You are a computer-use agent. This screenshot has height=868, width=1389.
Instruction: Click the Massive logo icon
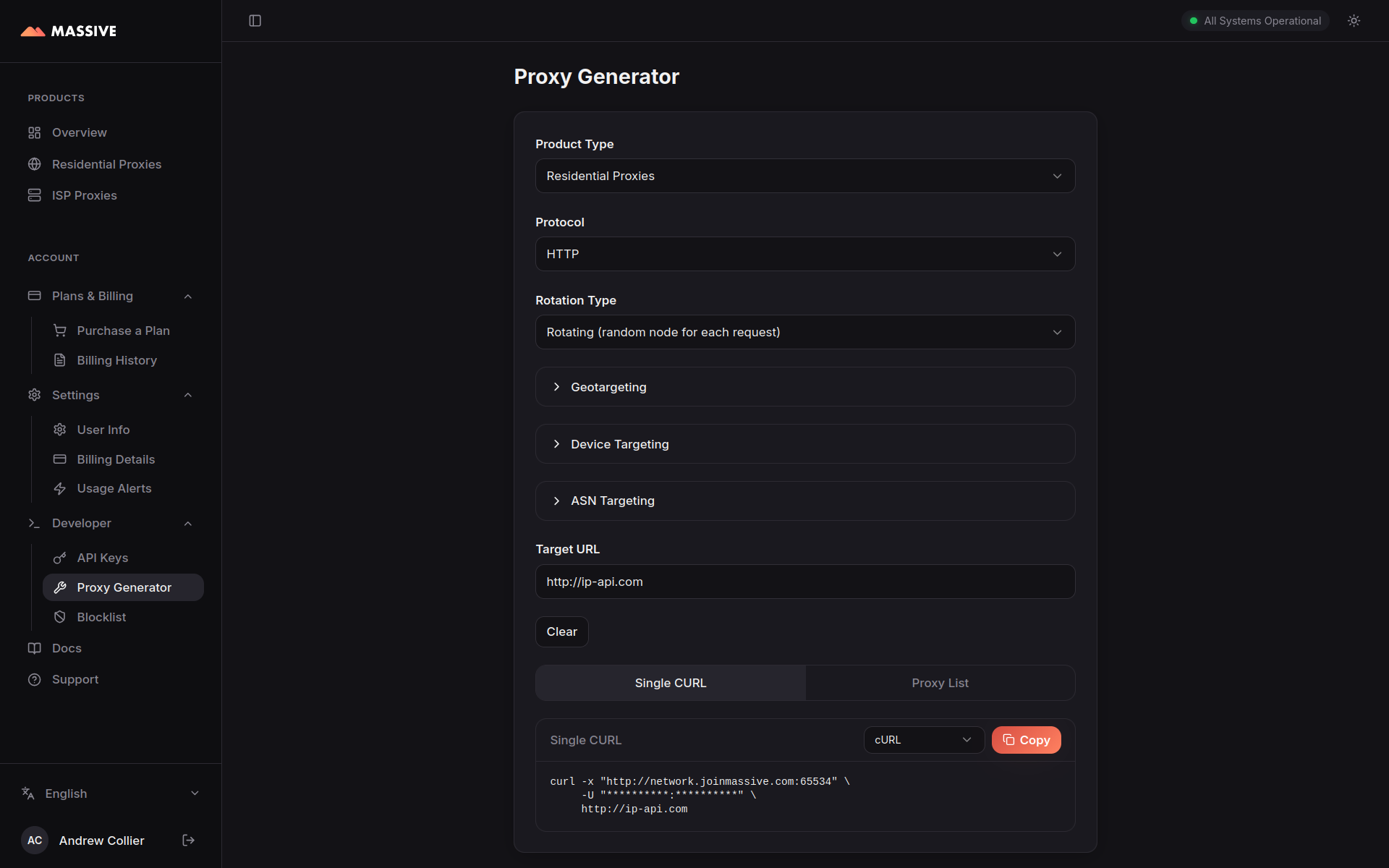(x=33, y=31)
